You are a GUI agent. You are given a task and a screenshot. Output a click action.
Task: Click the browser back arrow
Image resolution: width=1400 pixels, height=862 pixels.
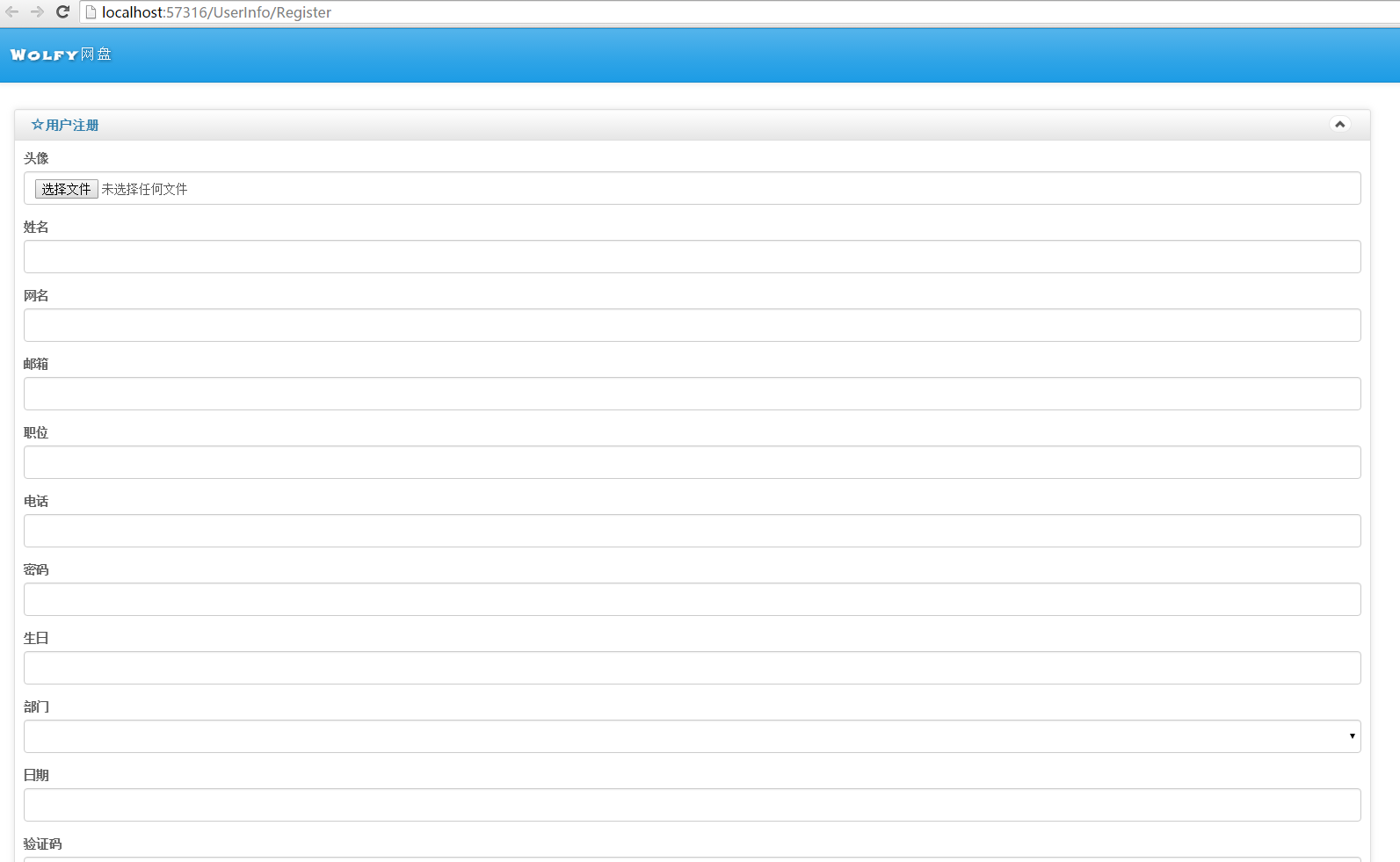point(12,11)
